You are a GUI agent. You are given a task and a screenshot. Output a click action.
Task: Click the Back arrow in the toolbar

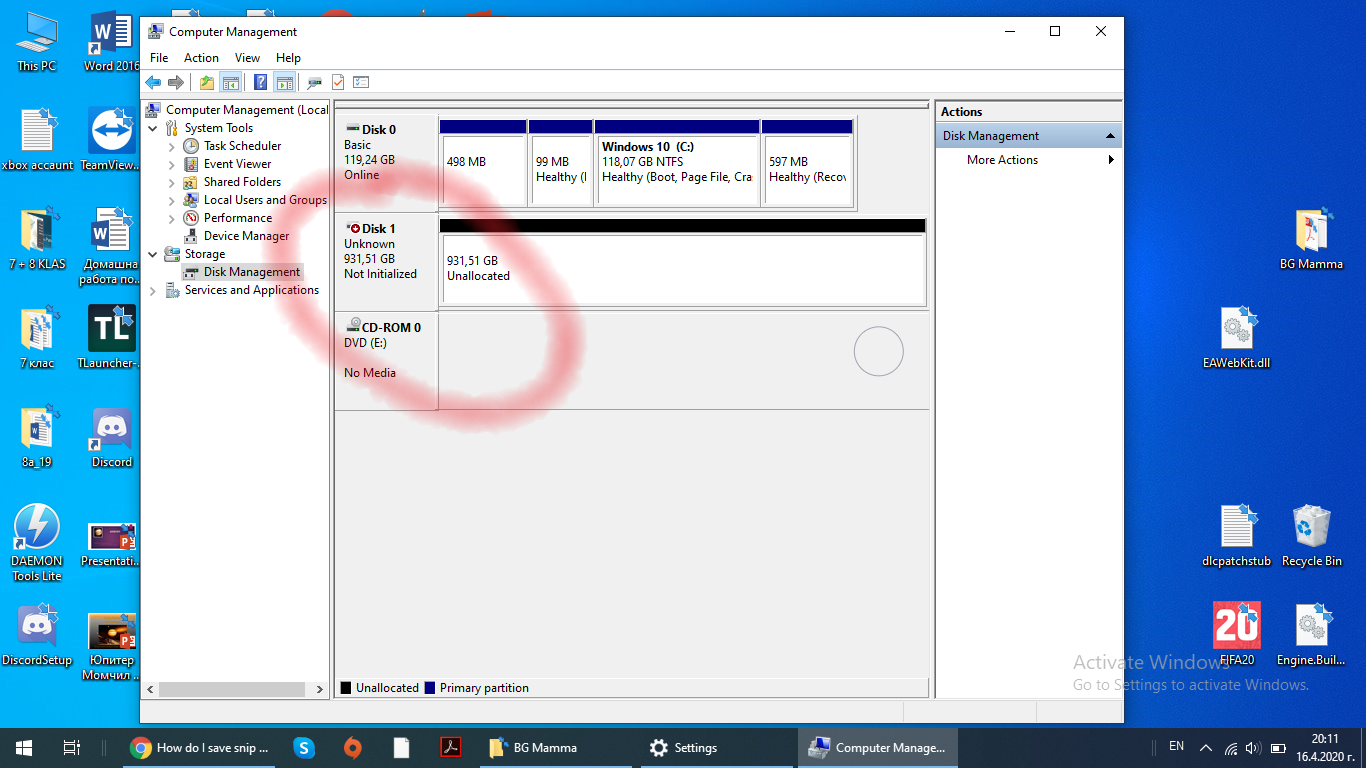pos(153,82)
